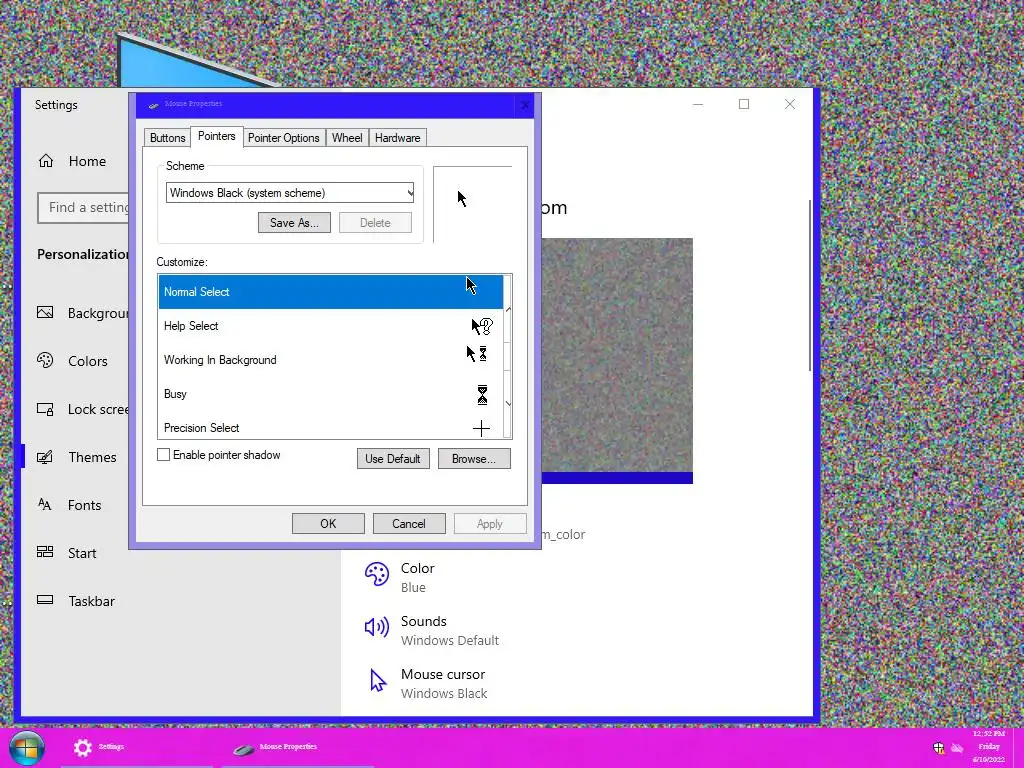Open Lock screen settings page

[76, 409]
